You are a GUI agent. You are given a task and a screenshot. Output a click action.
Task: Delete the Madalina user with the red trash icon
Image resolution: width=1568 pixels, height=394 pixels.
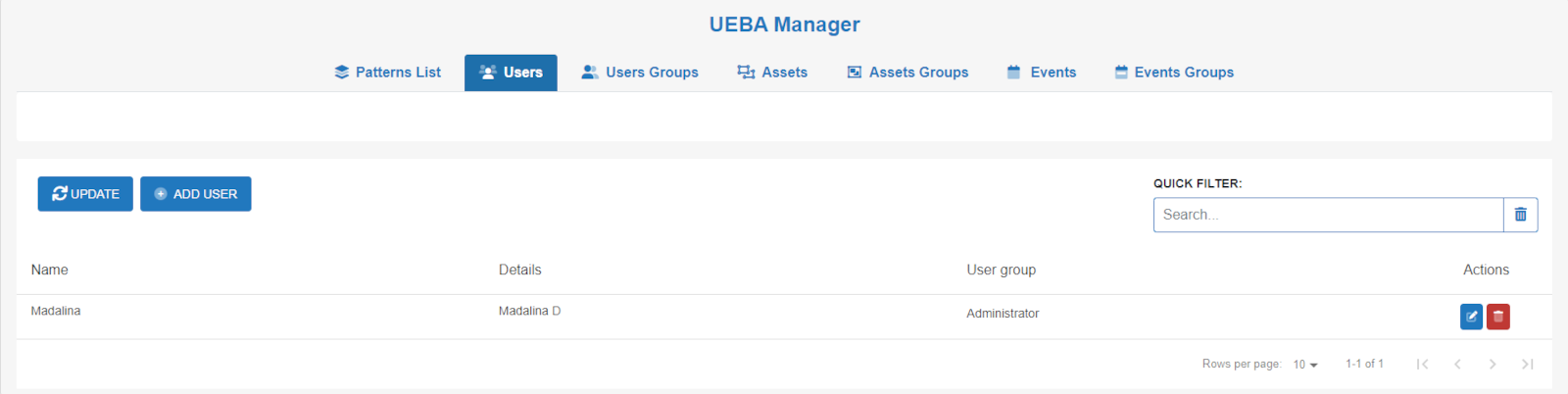tap(1497, 317)
